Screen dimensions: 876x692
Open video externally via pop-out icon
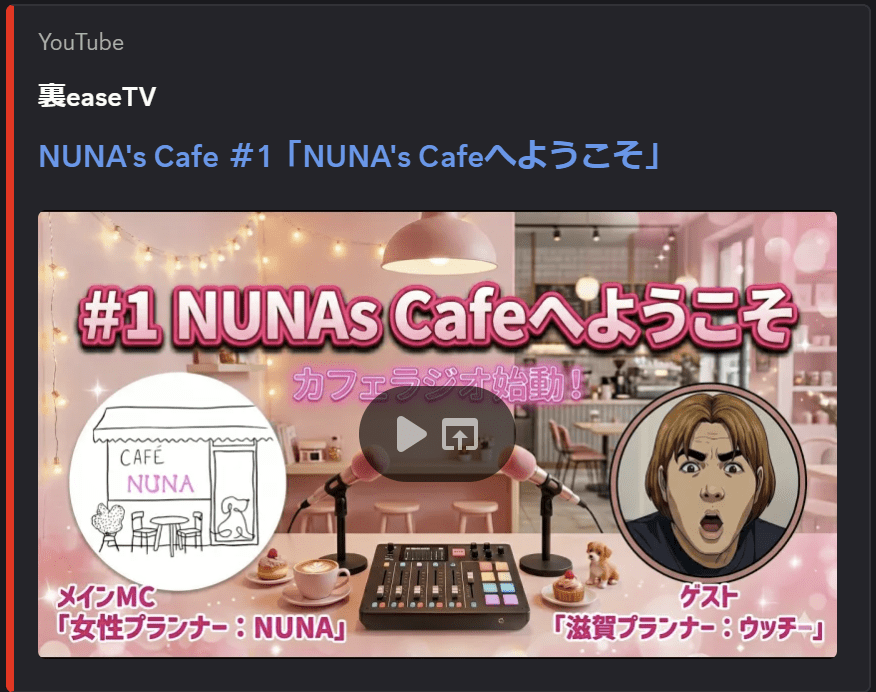[460, 434]
